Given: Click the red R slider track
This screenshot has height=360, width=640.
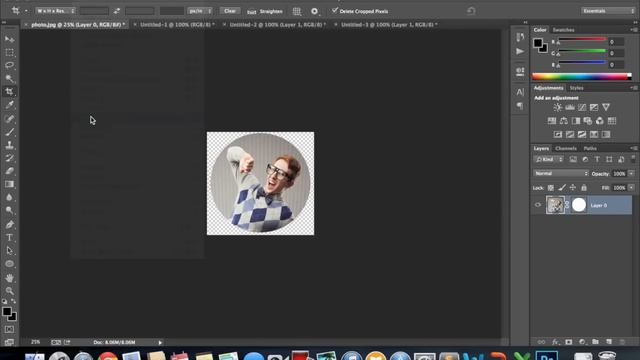Looking at the screenshot, I should [x=582, y=39].
